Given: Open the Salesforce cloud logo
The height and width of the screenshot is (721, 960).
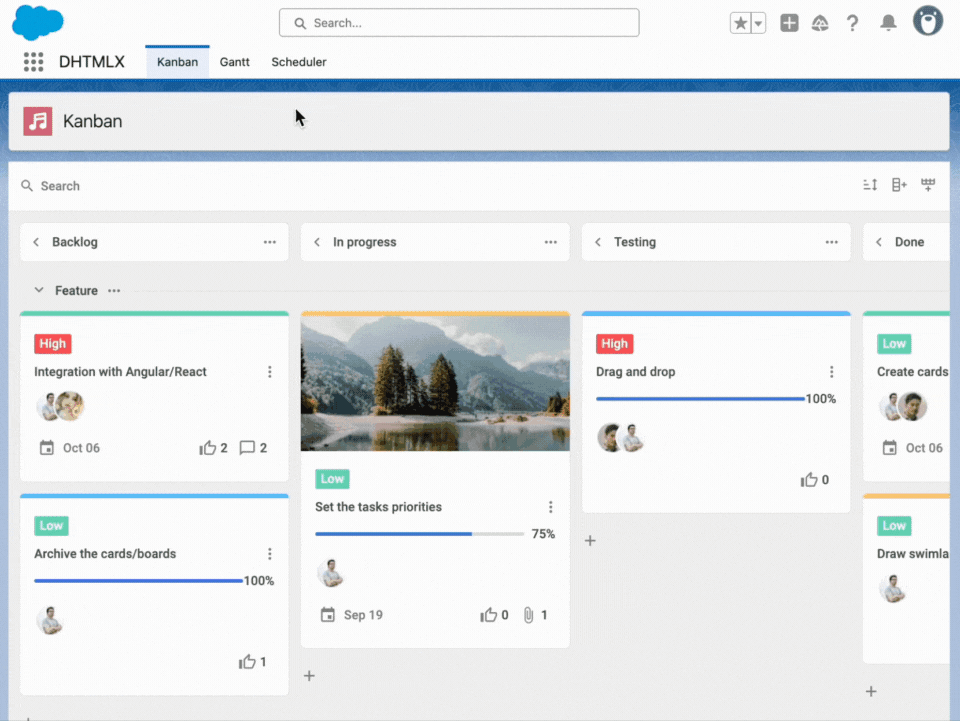Looking at the screenshot, I should [x=37, y=21].
